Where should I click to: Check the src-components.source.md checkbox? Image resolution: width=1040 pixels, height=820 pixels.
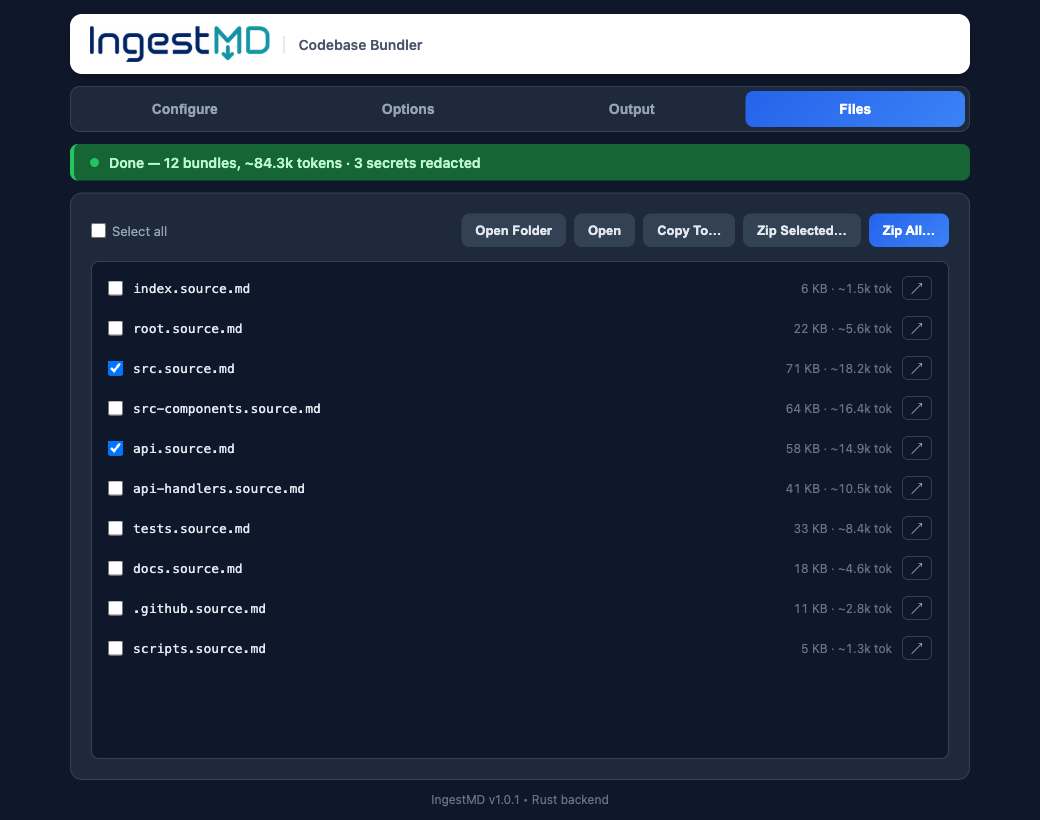click(115, 408)
